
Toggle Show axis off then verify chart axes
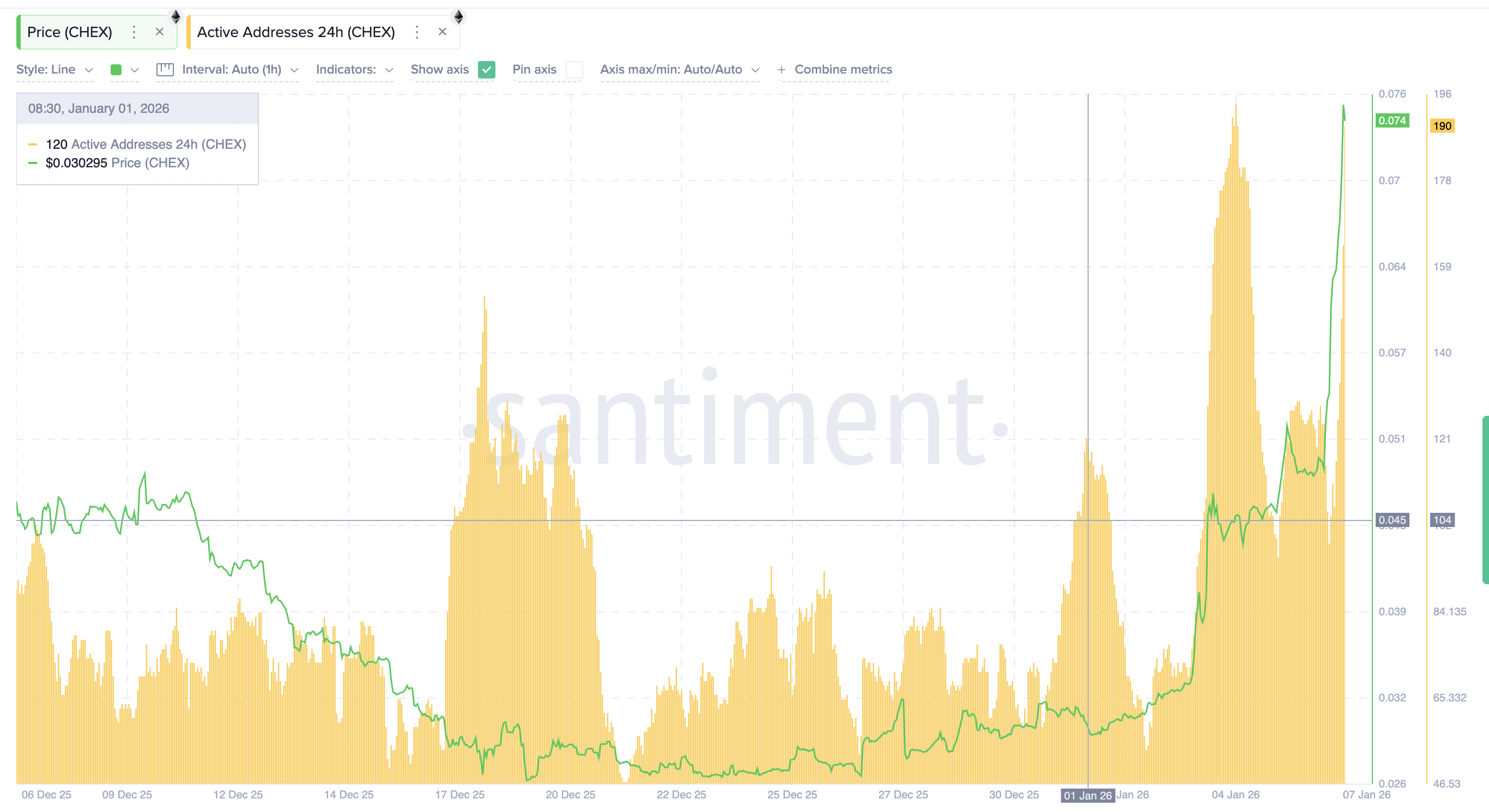(x=486, y=69)
